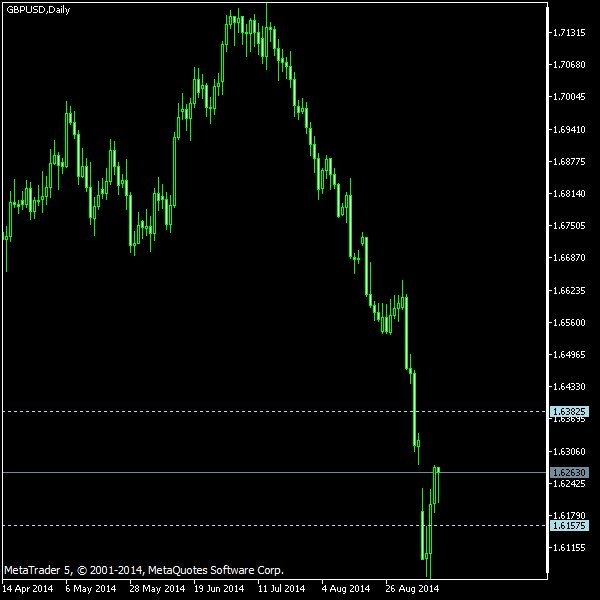Click the 1.61790 price axis value
600x600 pixels.
tap(569, 516)
